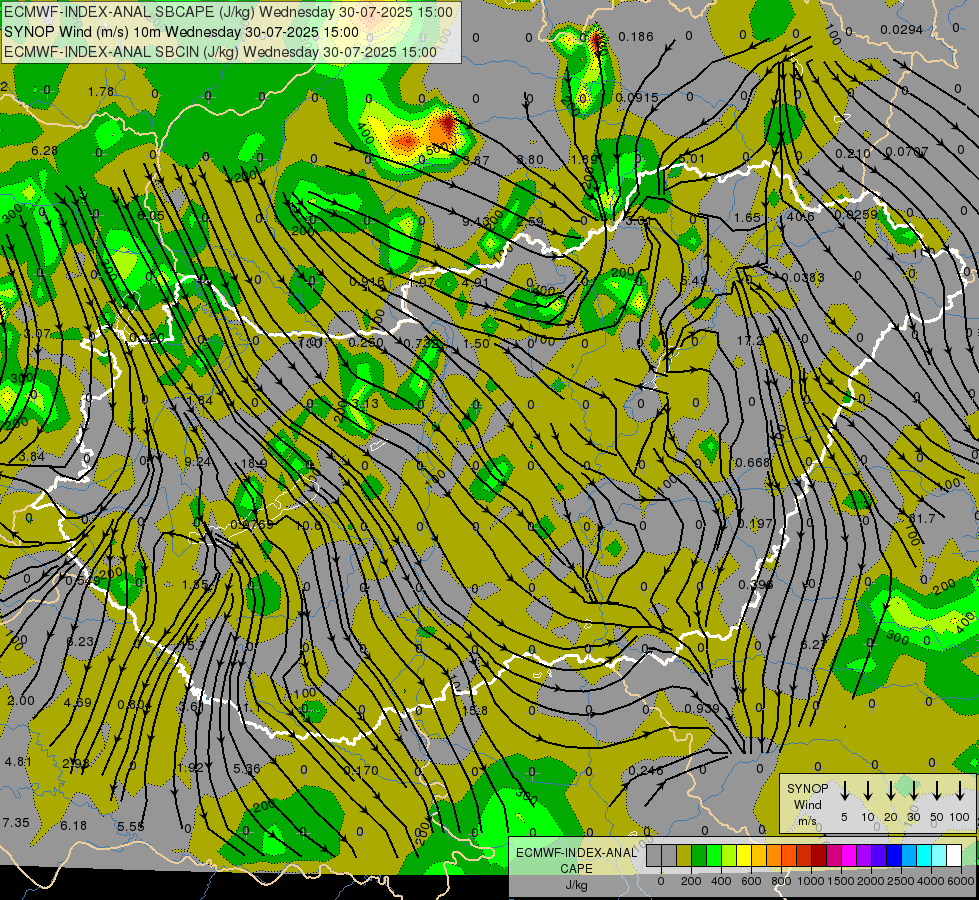Click the '0.0707' value on the map
Viewport: 979px width, 900px height.
[x=907, y=151]
